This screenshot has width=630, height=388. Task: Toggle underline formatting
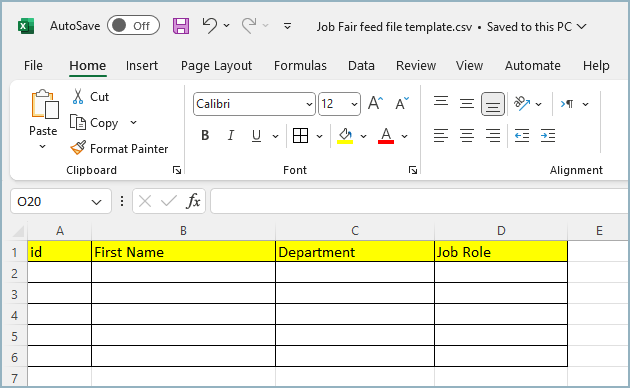(x=256, y=136)
